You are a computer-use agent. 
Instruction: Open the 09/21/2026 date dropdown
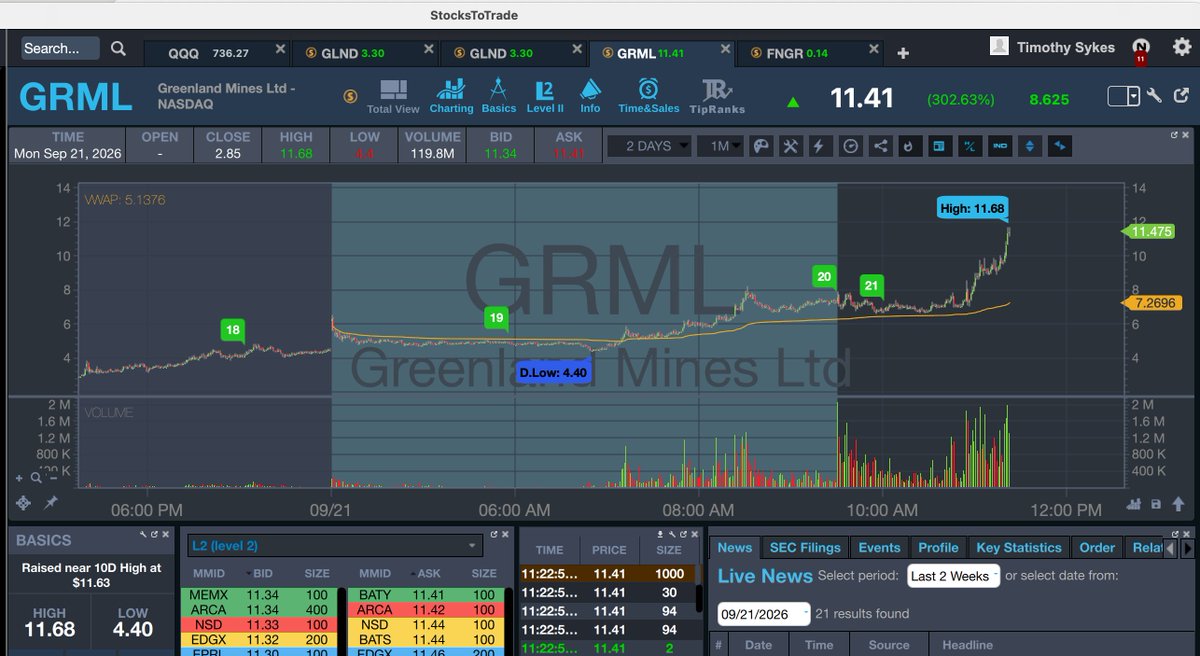click(764, 613)
